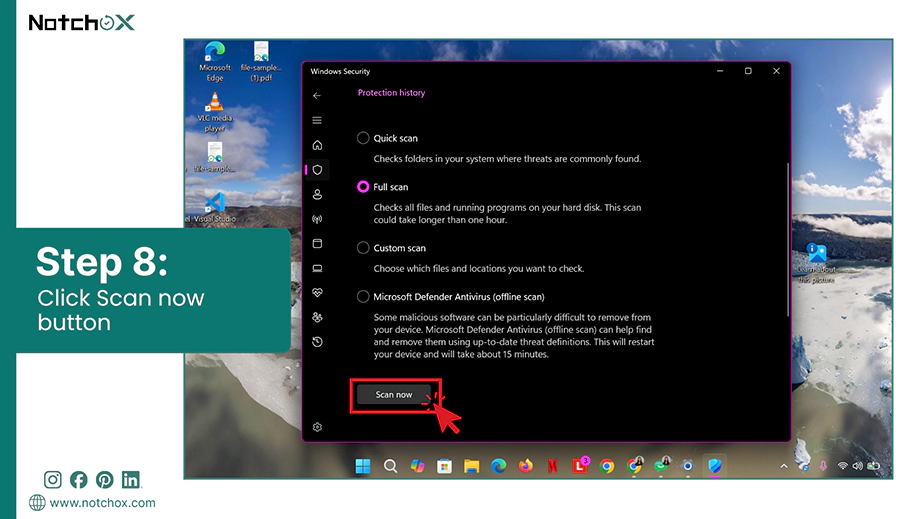Expand the system tray hidden icons chevron
This screenshot has width=922, height=519.
click(x=784, y=466)
